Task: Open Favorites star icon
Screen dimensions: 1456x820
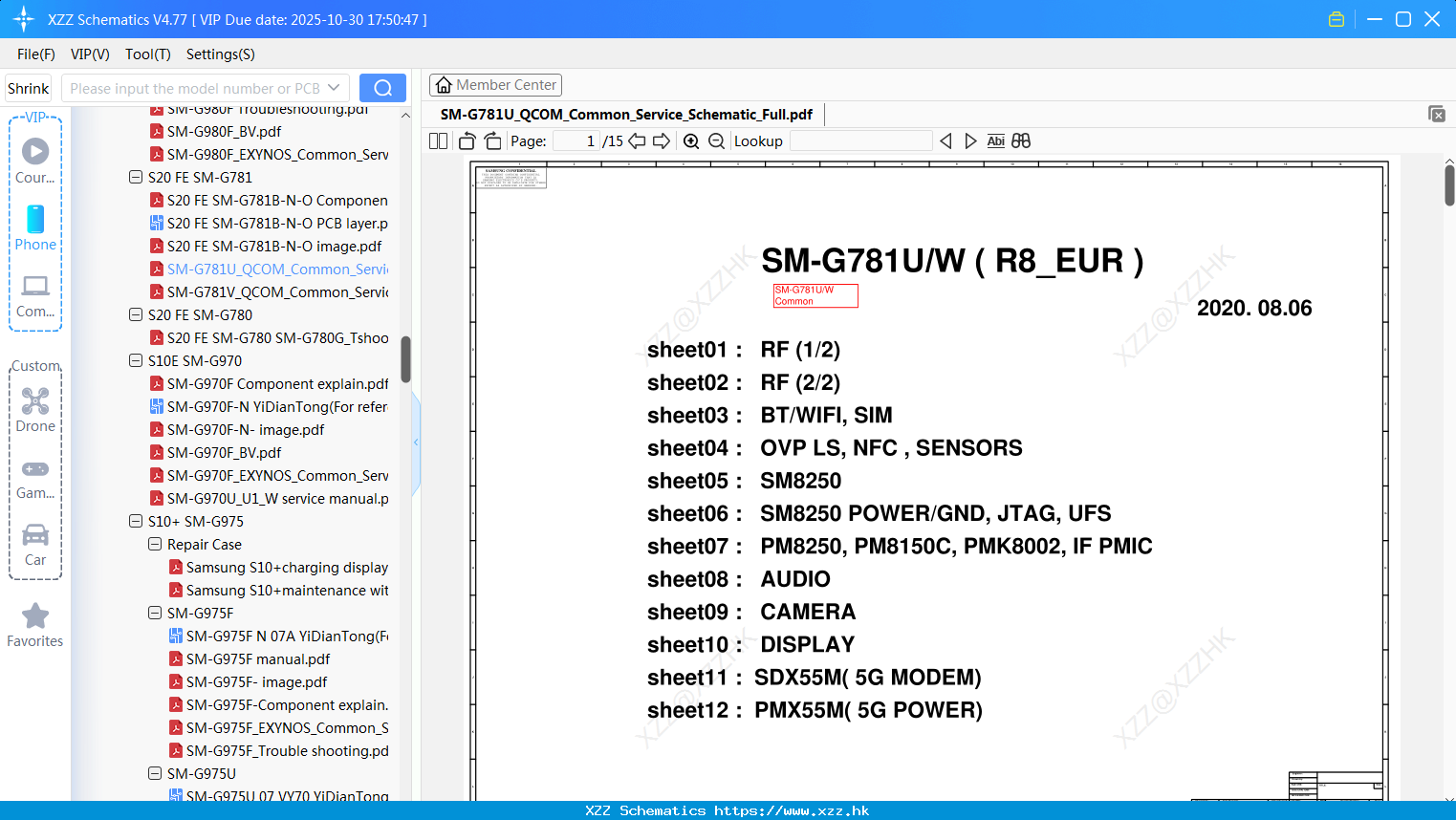Action: (x=35, y=625)
